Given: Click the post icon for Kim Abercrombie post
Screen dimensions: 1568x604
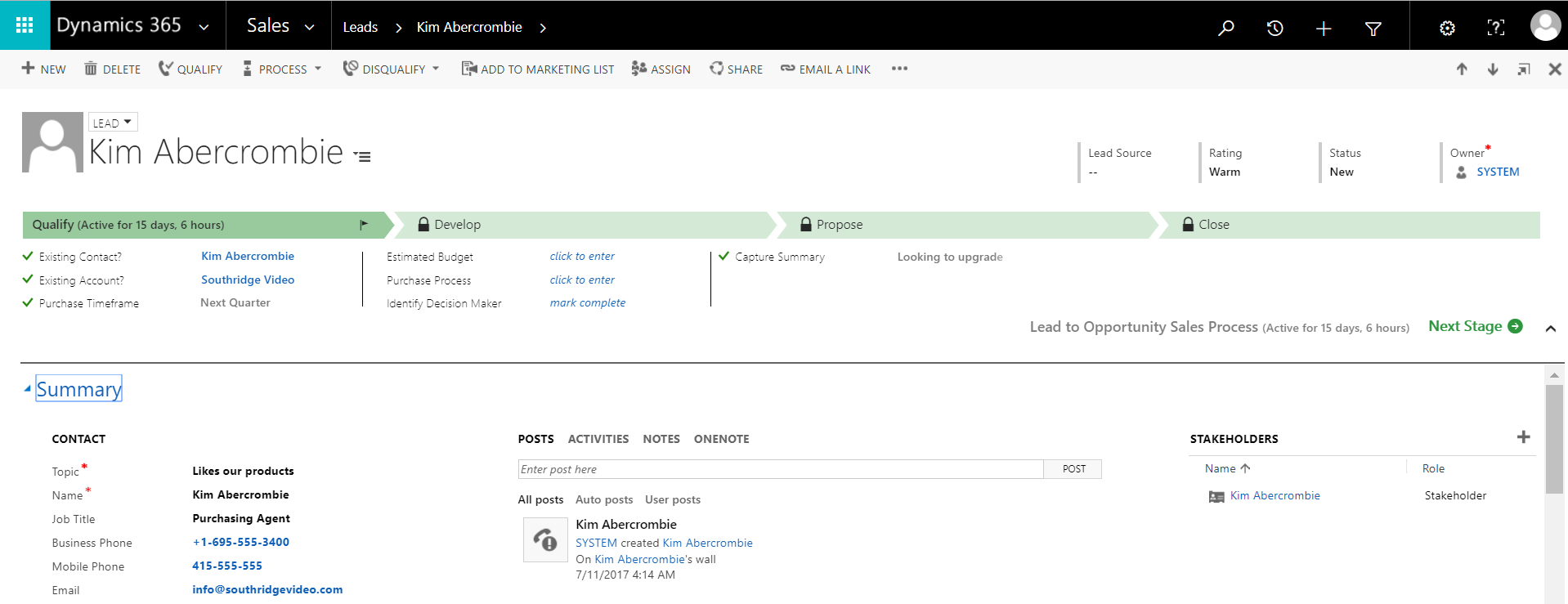Looking at the screenshot, I should pos(545,540).
